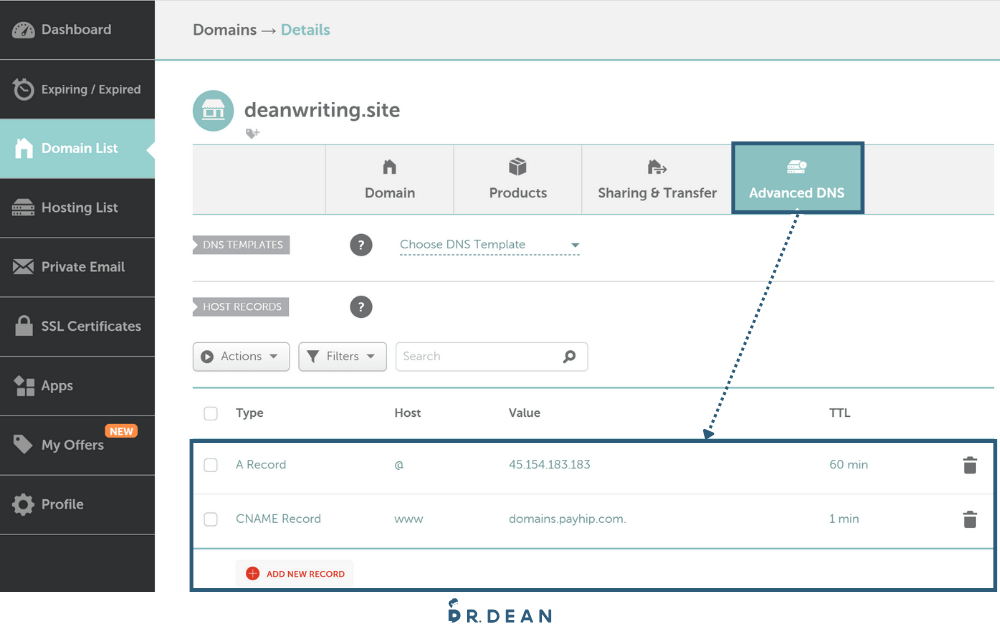
Task: Open the Actions dropdown
Action: tap(241, 357)
